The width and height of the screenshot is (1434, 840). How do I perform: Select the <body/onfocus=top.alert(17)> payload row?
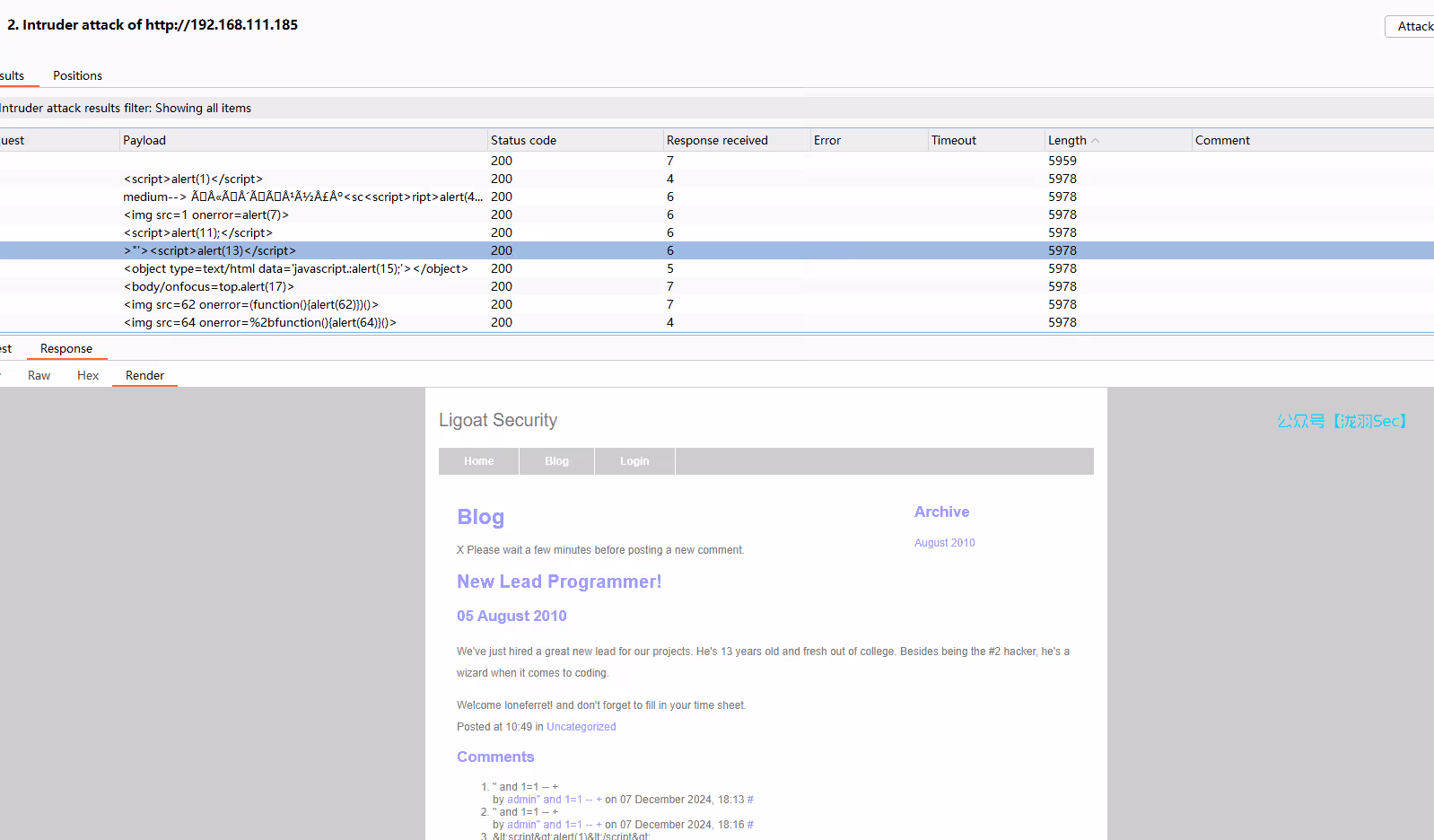209,287
